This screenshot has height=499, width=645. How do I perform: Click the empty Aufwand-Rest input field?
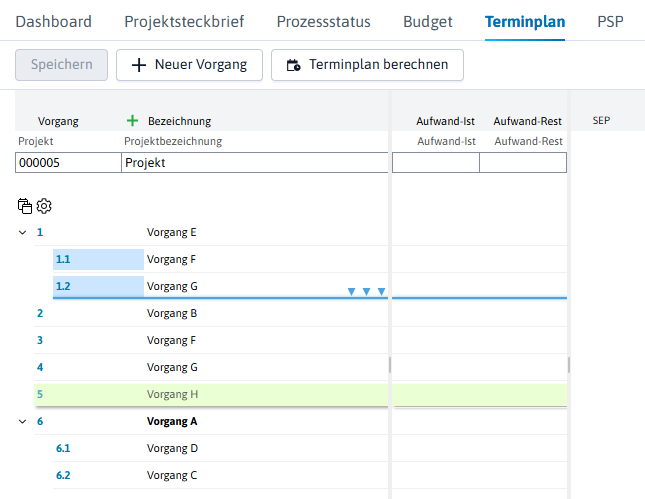pyautogui.click(x=523, y=162)
